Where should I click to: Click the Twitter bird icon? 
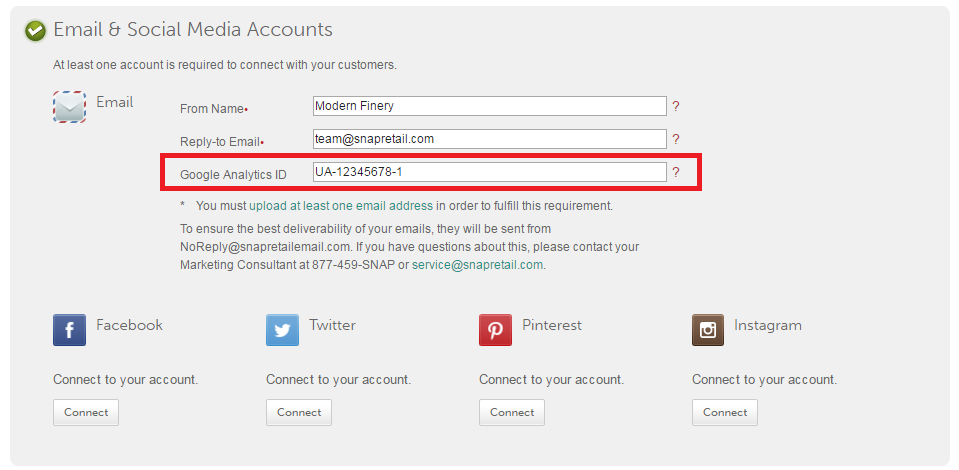(282, 330)
